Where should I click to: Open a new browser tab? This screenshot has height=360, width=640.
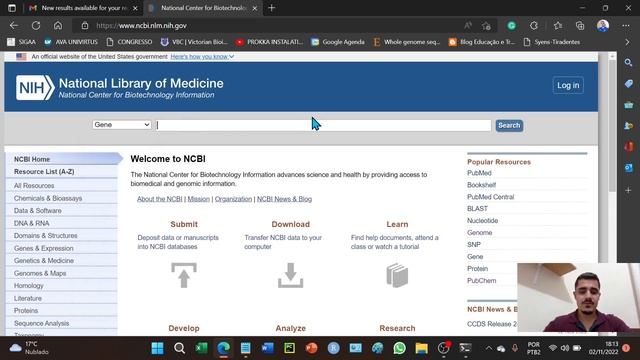[271, 8]
